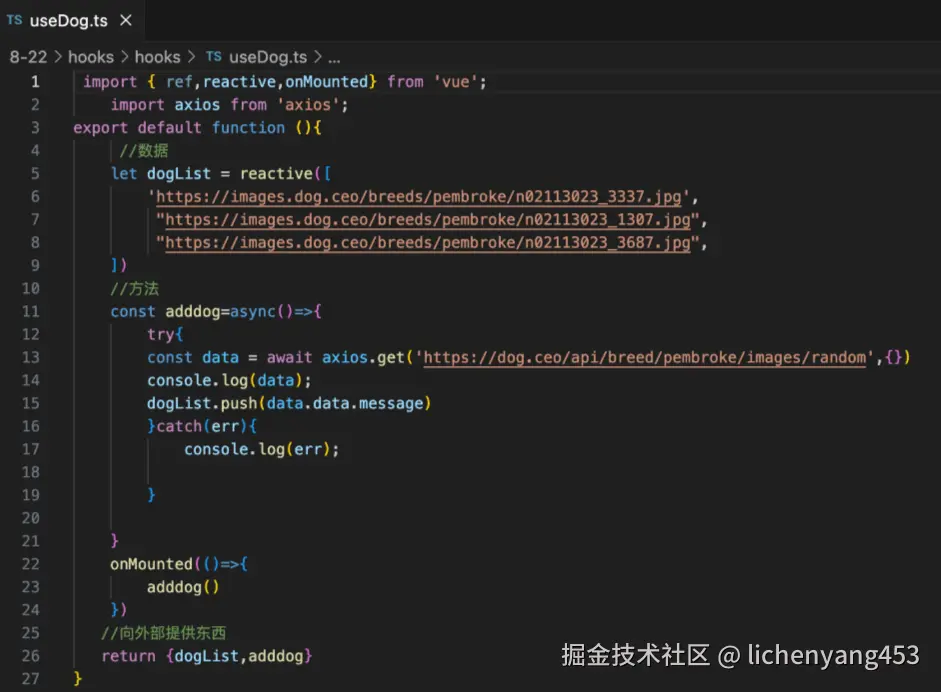Image resolution: width=941 pixels, height=692 pixels.
Task: Open the pembroke n02113023_1307.jpg image URL
Action: click(428, 220)
